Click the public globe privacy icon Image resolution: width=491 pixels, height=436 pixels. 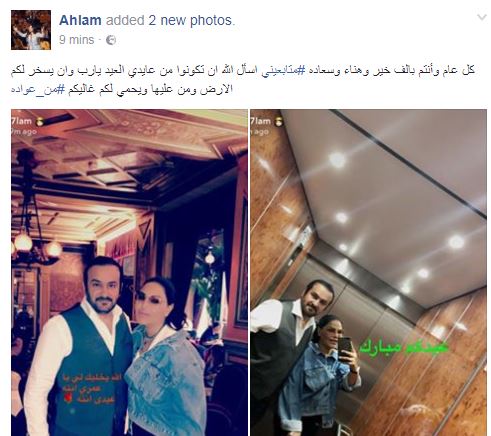111,40
